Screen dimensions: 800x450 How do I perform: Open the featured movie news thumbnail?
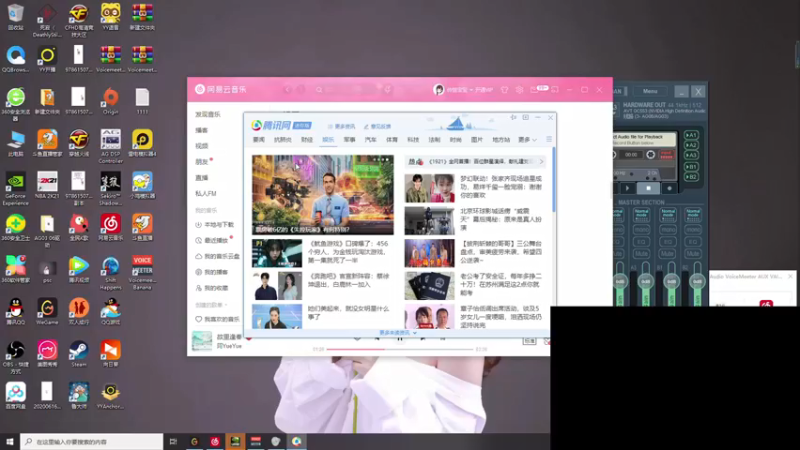[322, 195]
